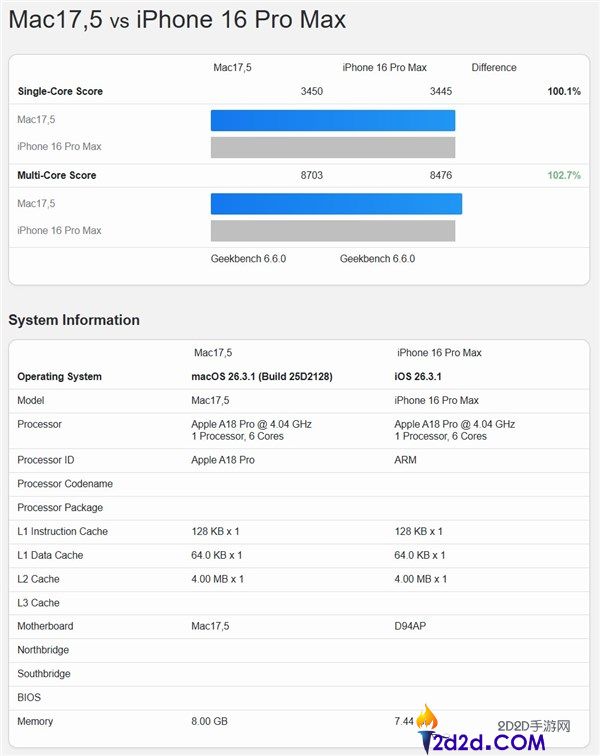Click '4.00 MB x 1' in the Mac17,5 column
This screenshot has height=756, width=600.
click(218, 579)
